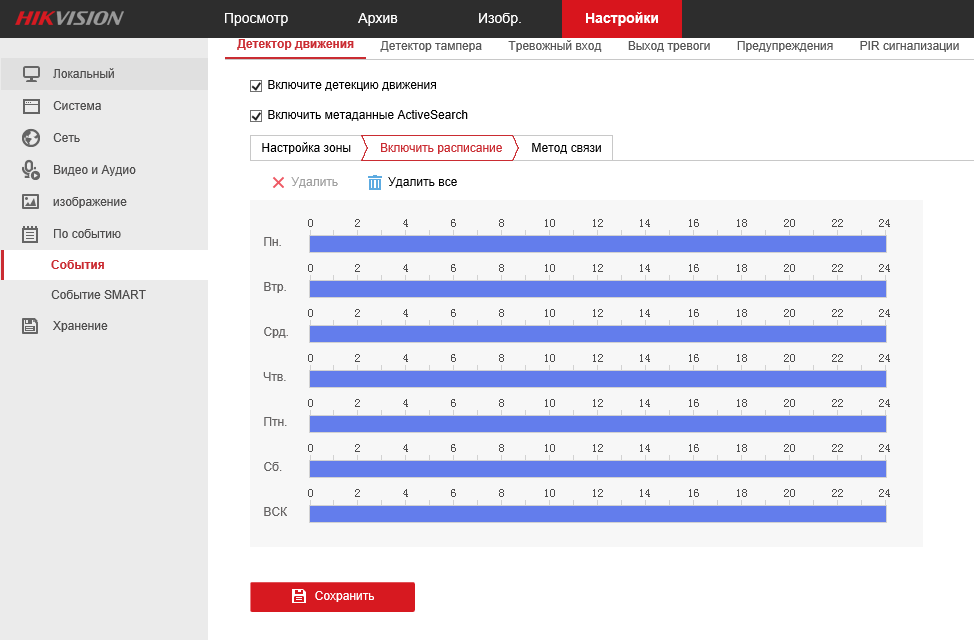974x640 pixels.
Task: Click the calendar icon beside По событию
Action: tap(30, 234)
